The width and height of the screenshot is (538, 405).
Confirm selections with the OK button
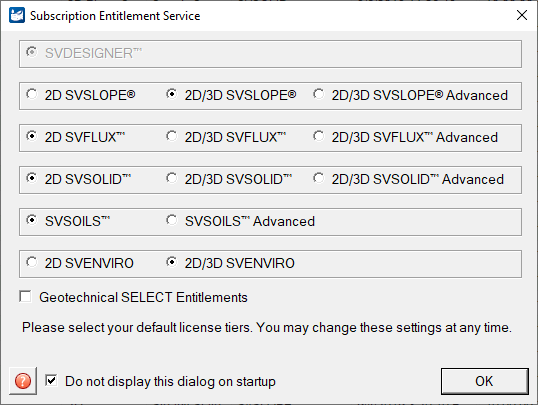pos(484,381)
